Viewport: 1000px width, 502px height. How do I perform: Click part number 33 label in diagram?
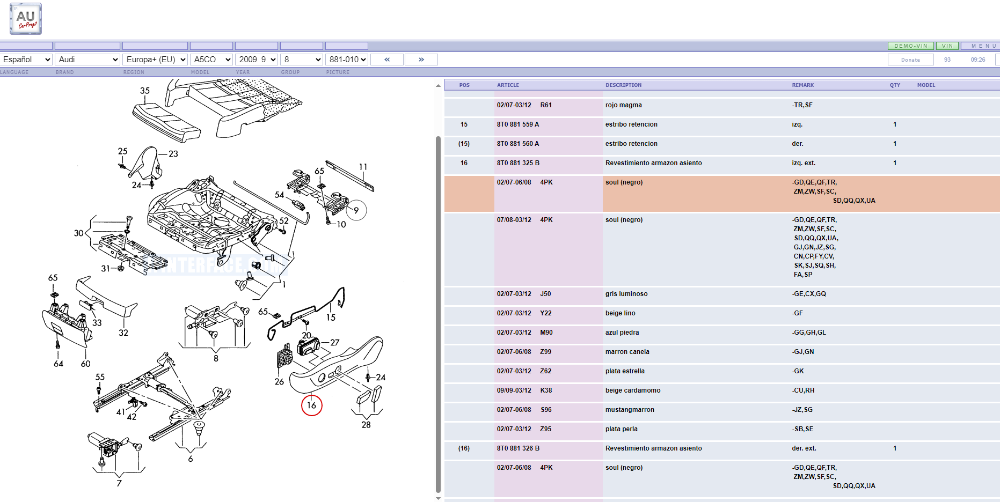pyautogui.click(x=97, y=323)
